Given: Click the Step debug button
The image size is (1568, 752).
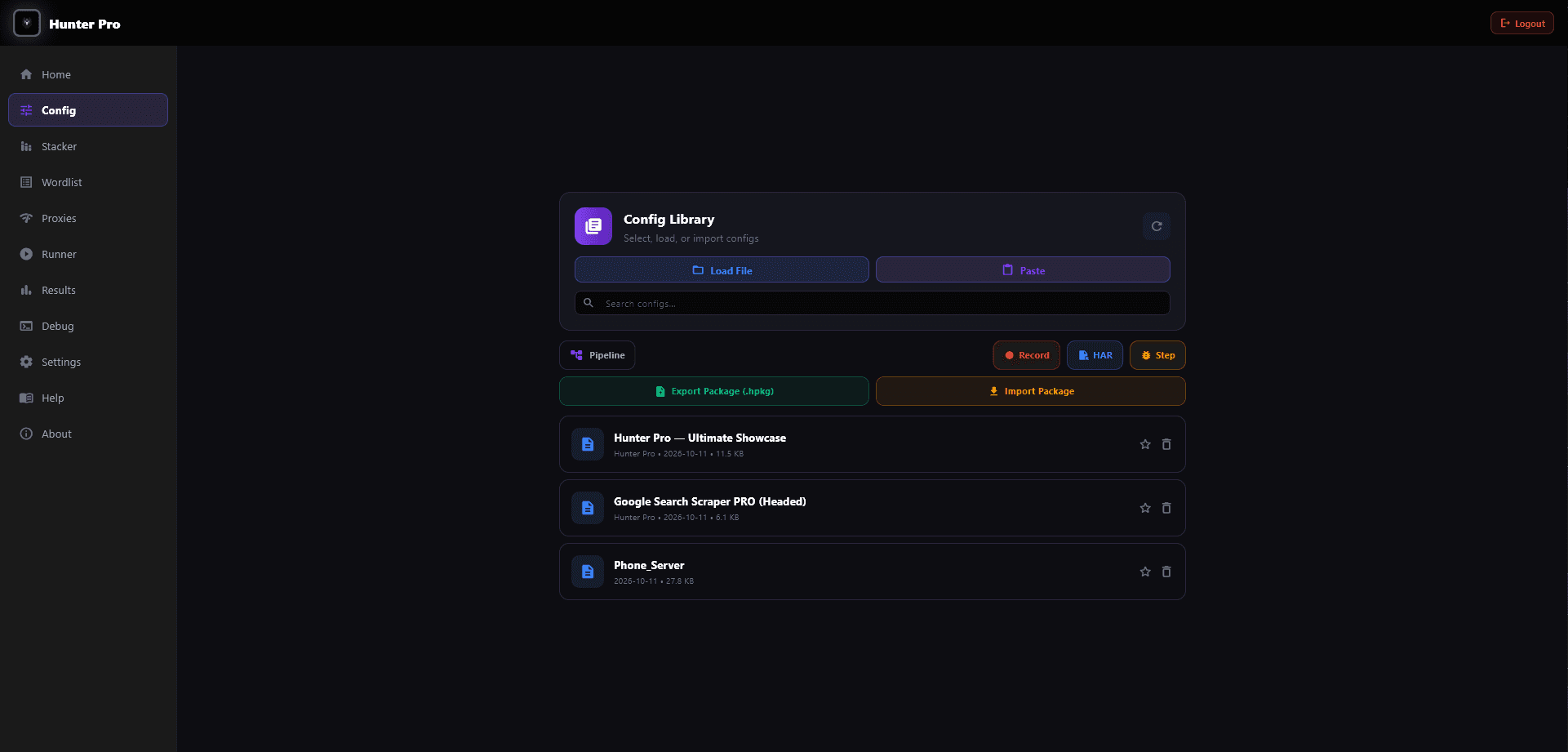Looking at the screenshot, I should tap(1157, 355).
